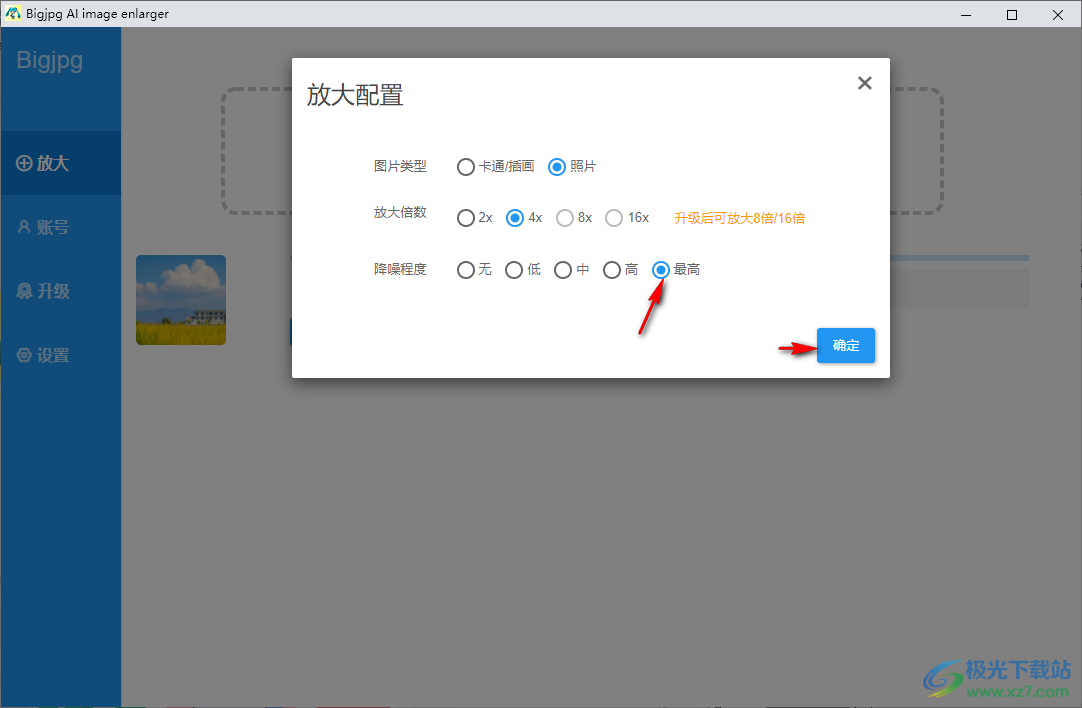This screenshot has width=1082, height=708.
Task: Click the gear icon beside 设置
Action: (25, 355)
